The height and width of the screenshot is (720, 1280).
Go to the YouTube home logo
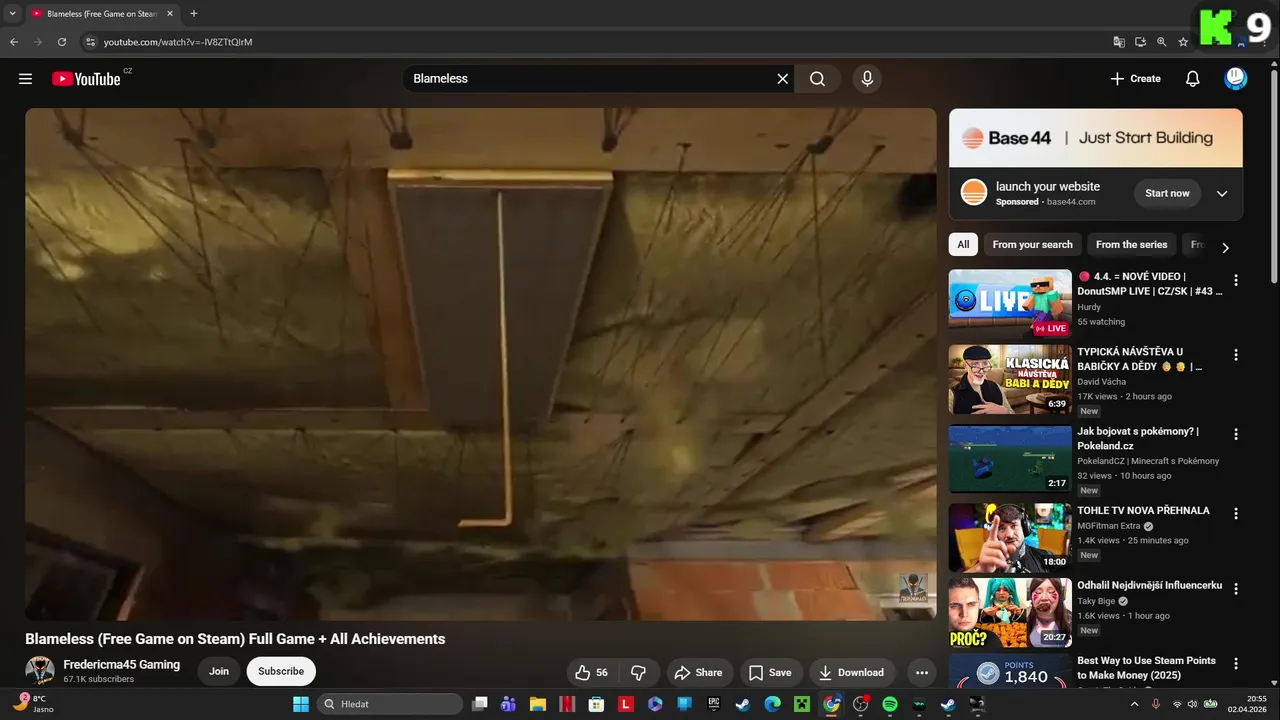pos(86,79)
